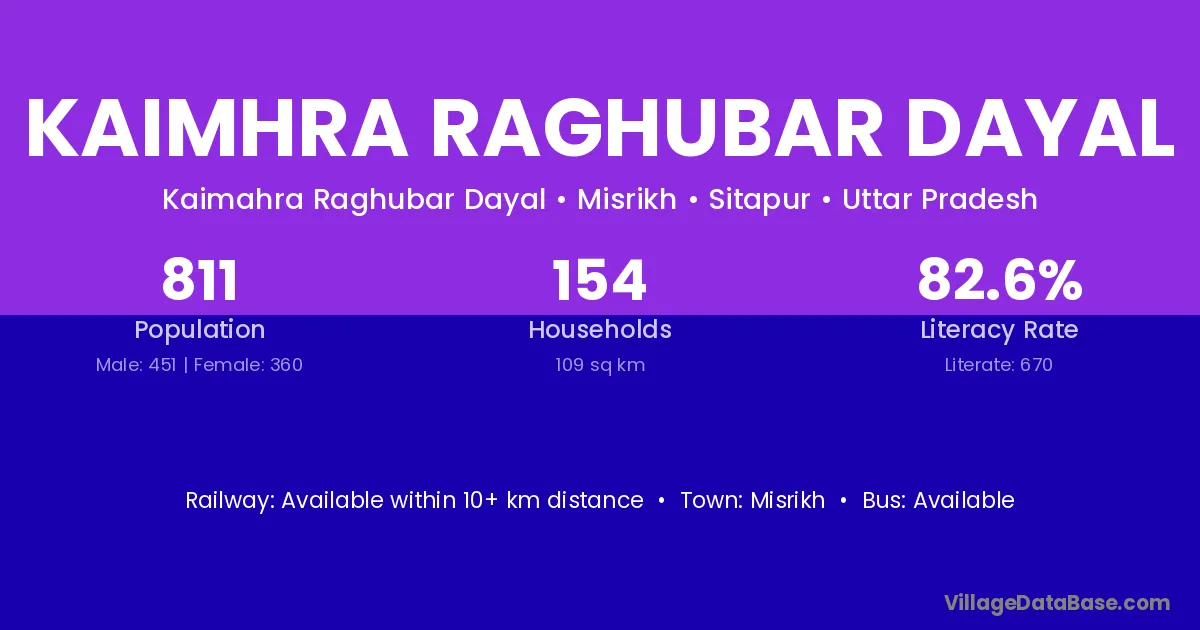Click the 82.6% literacy figure
The height and width of the screenshot is (630, 1200).
[999, 281]
